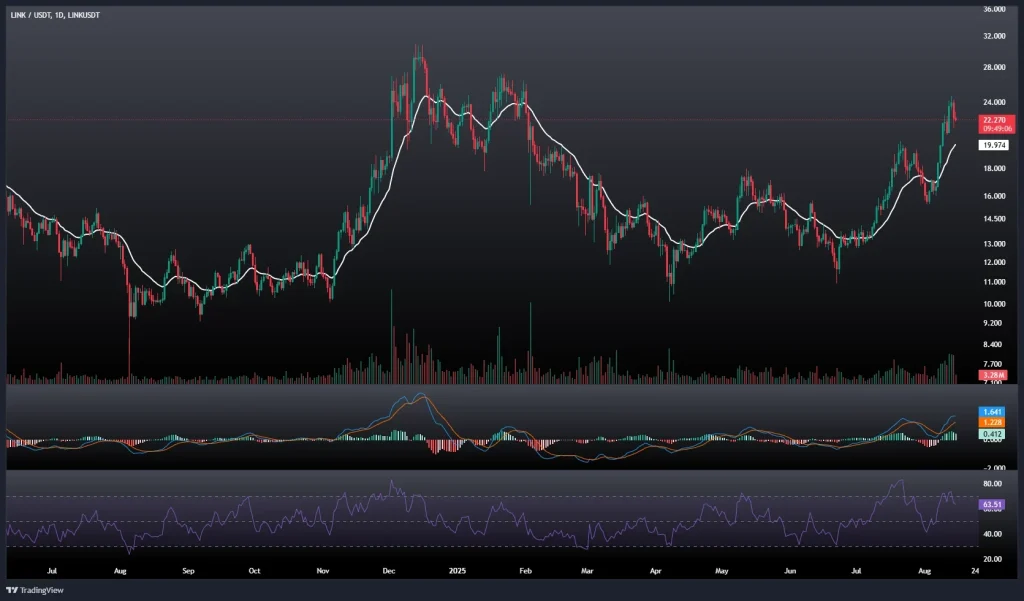Click the 13.000 price axis label
The width and height of the screenshot is (1024, 601).
click(x=994, y=243)
